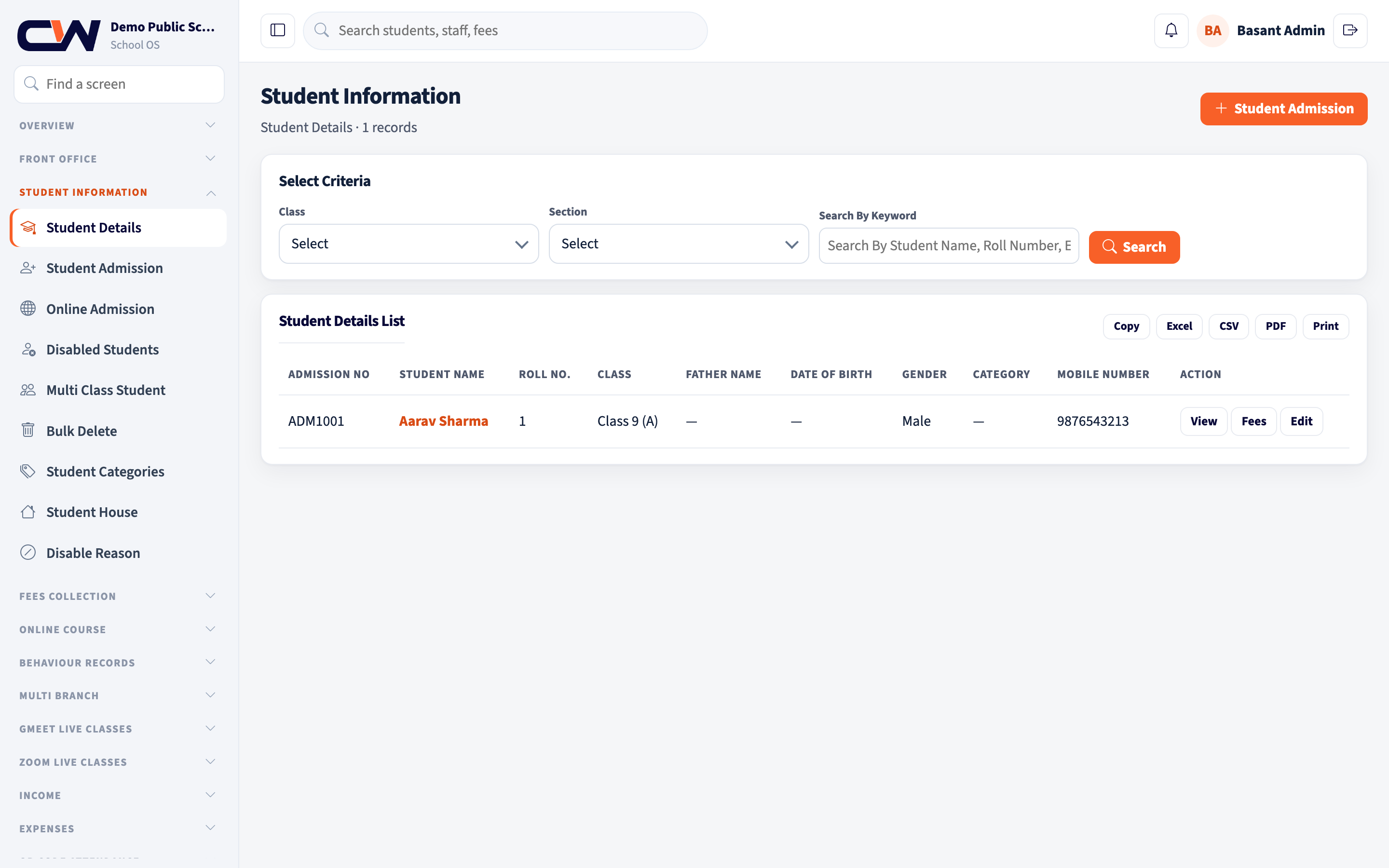Viewport: 1389px width, 868px height.
Task: Expand the Online Course section
Action: (119, 630)
